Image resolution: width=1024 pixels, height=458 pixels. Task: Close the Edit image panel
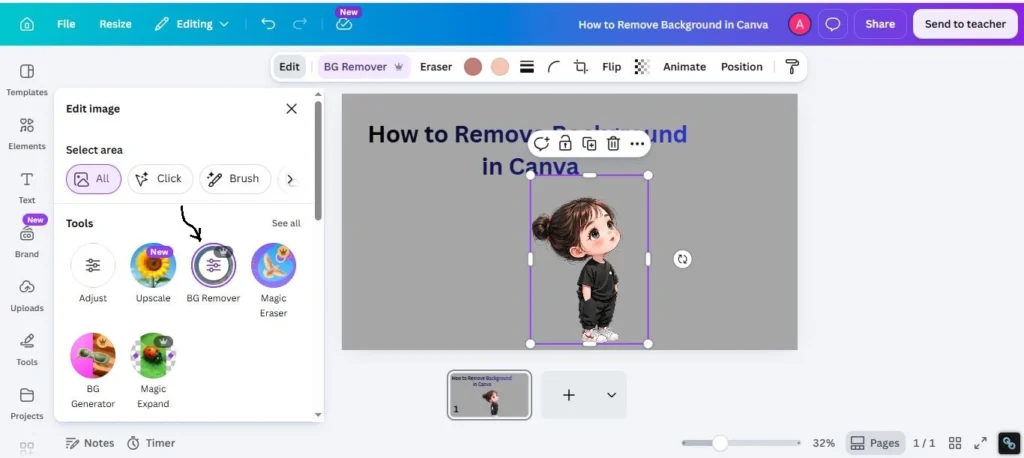pos(291,108)
